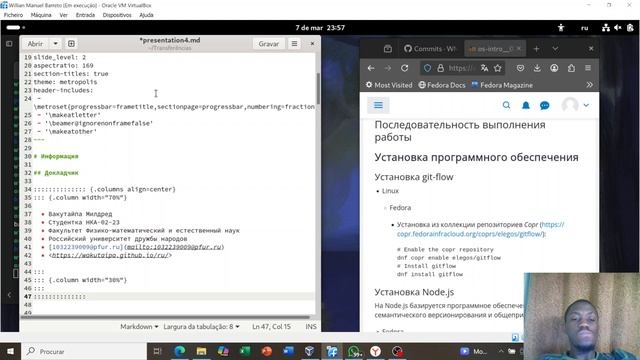Reload the current Firefox page
640x360 pixels.
tap(404, 68)
